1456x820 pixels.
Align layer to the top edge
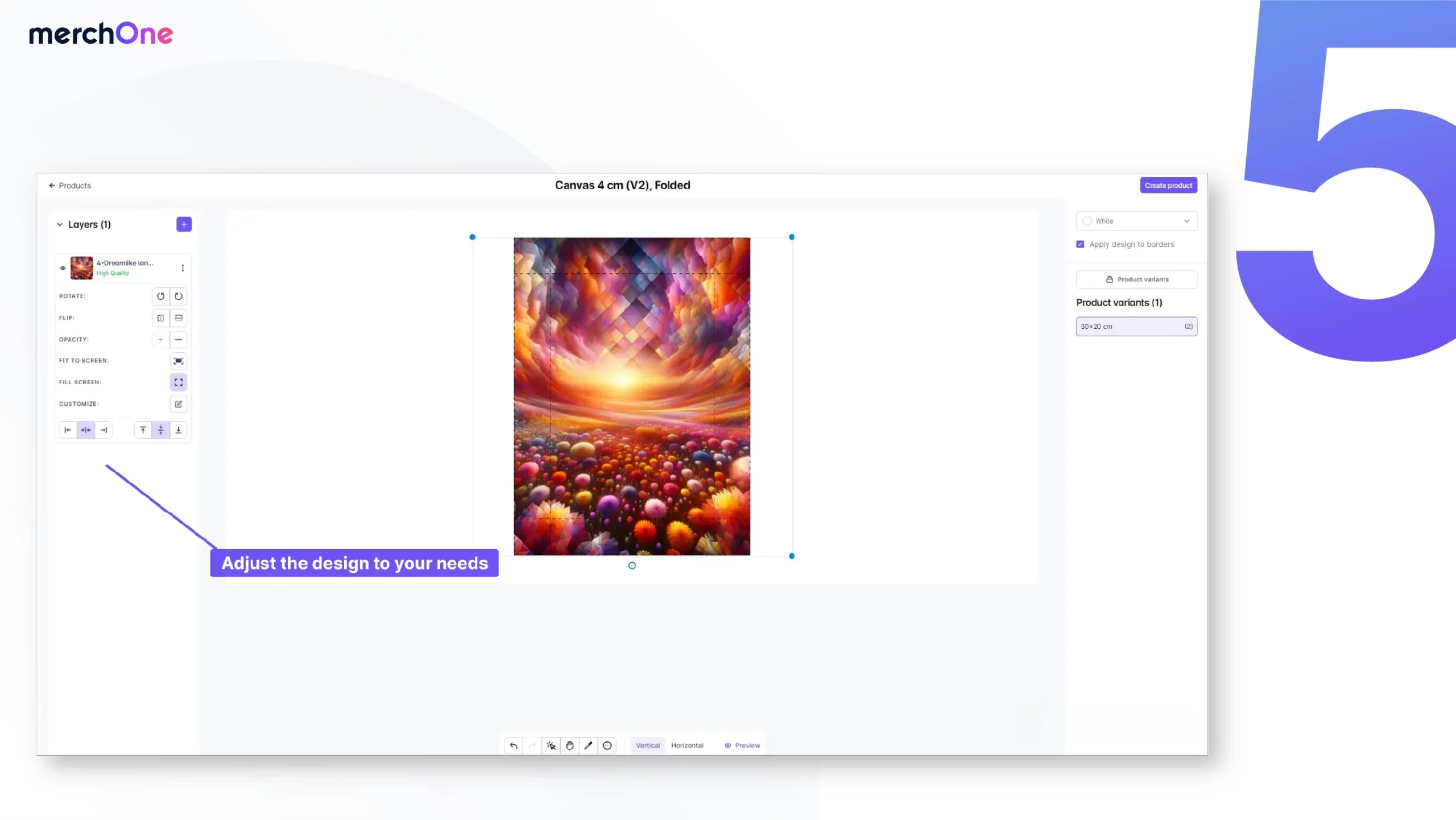pos(143,430)
